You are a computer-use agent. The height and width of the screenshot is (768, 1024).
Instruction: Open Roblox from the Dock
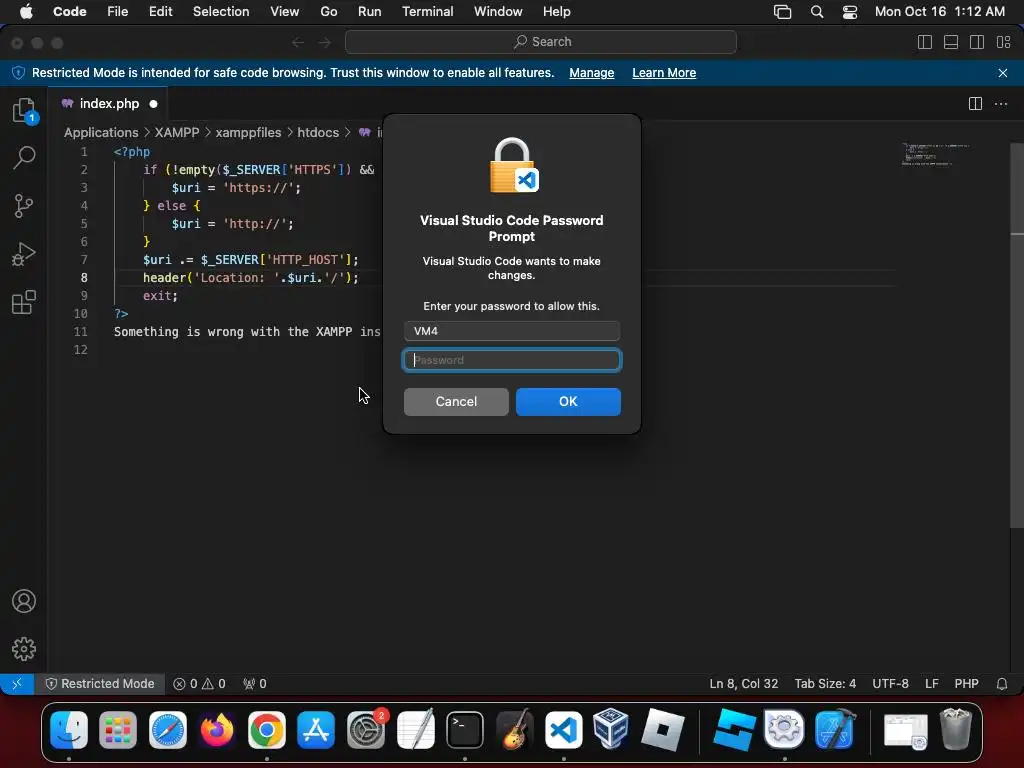point(662,729)
